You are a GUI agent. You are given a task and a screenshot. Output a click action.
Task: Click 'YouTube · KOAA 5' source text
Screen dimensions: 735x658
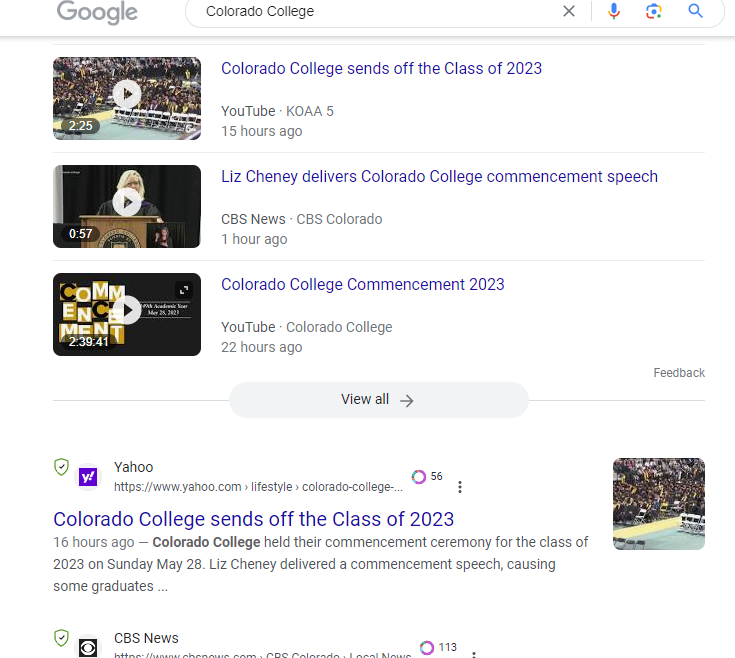278,111
